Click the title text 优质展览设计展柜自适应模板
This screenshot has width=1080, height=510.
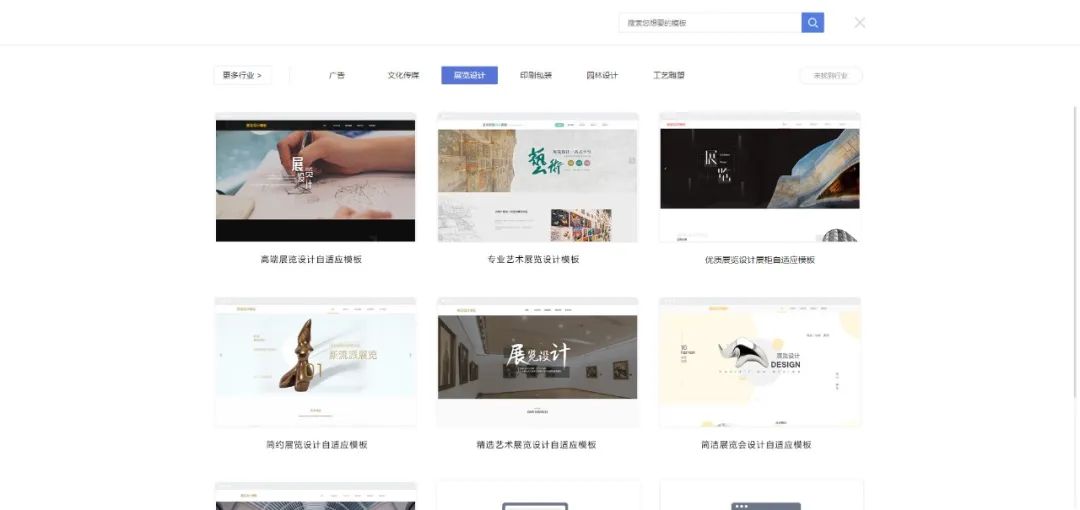click(x=760, y=260)
